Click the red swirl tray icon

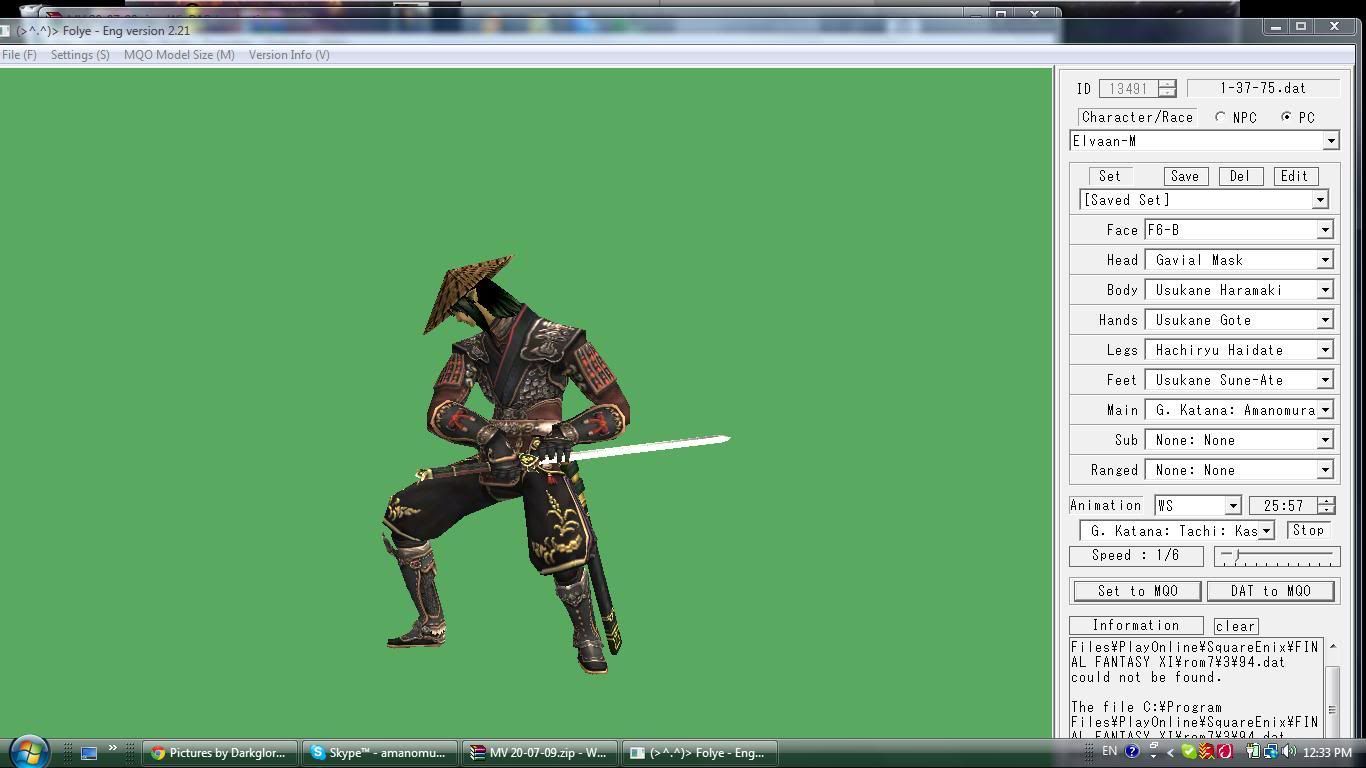pos(1224,752)
